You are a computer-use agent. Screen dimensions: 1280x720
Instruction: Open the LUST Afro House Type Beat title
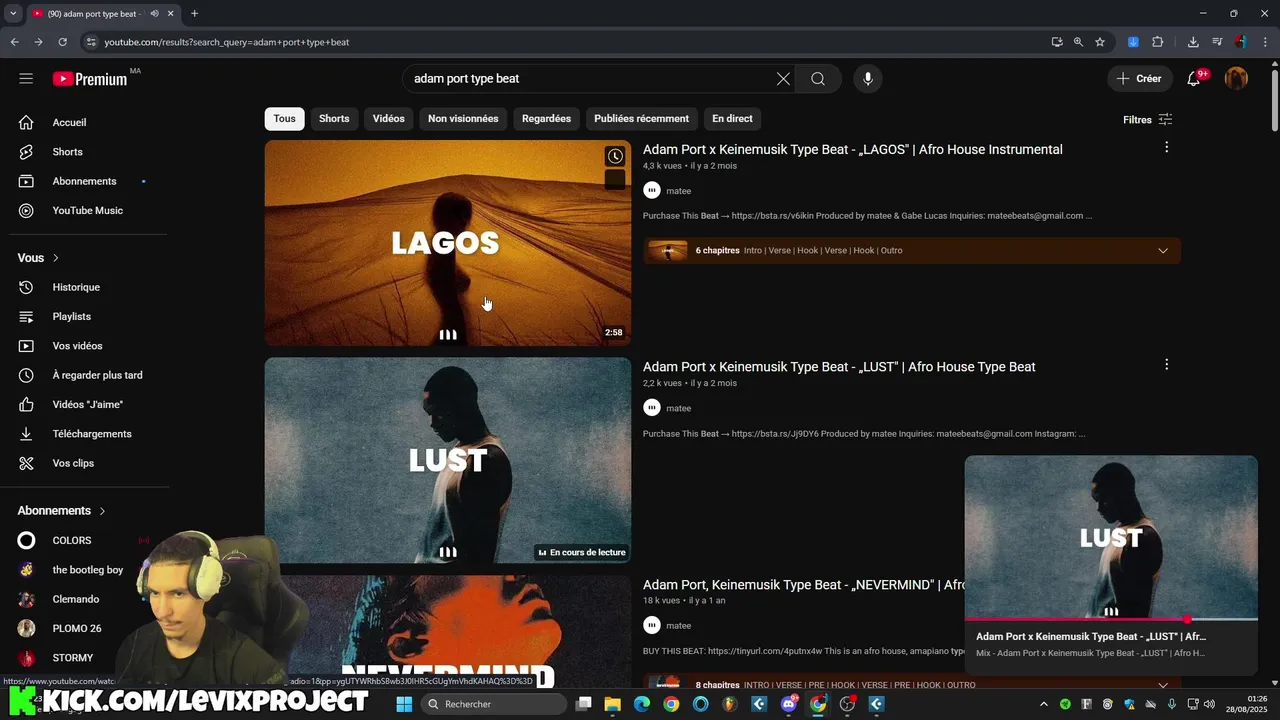click(x=839, y=367)
